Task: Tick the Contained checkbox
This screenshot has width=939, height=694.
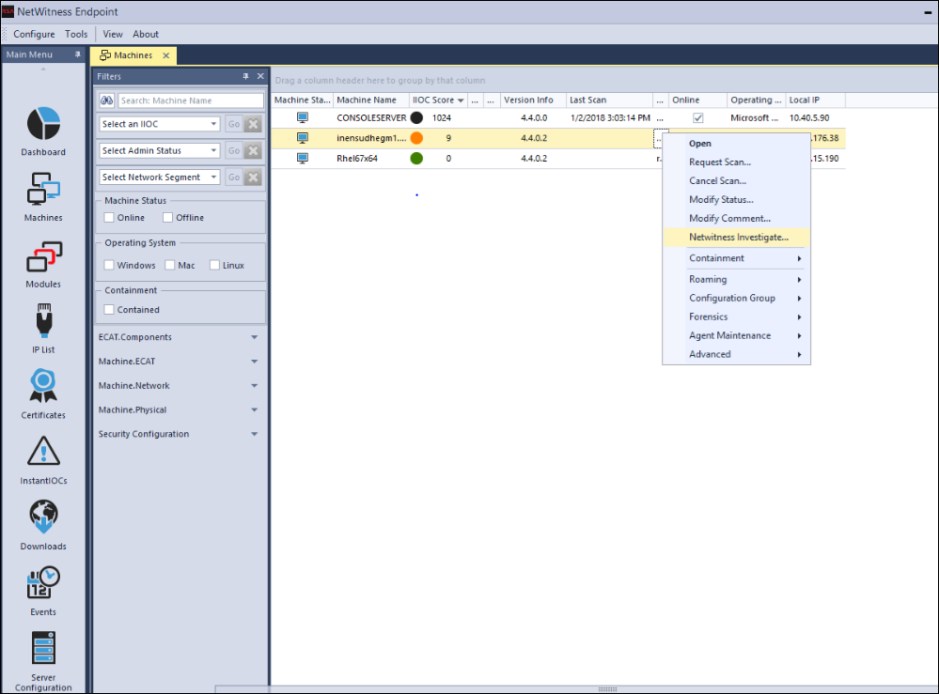Action: click(110, 309)
